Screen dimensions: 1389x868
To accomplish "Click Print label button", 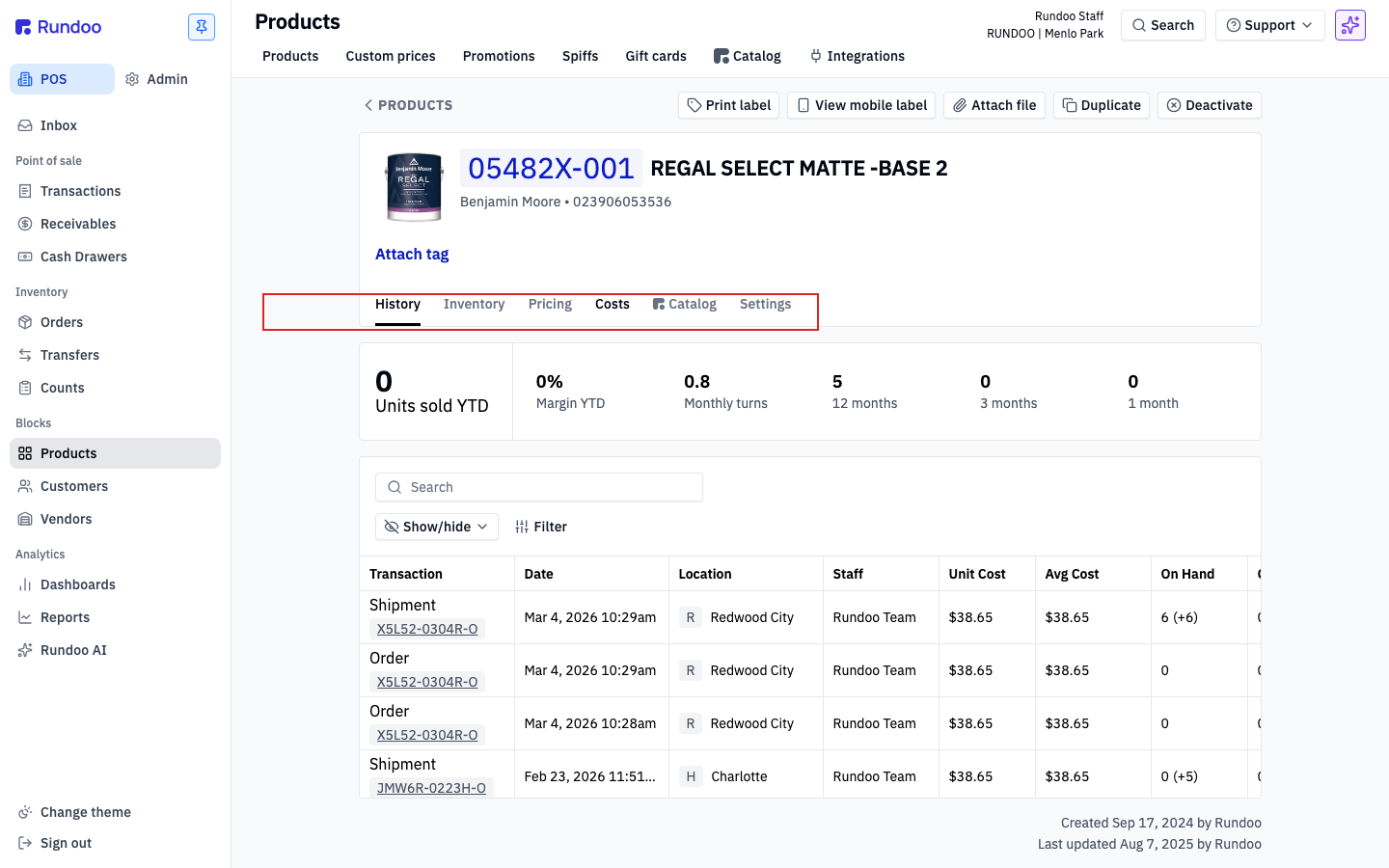I will (728, 105).
